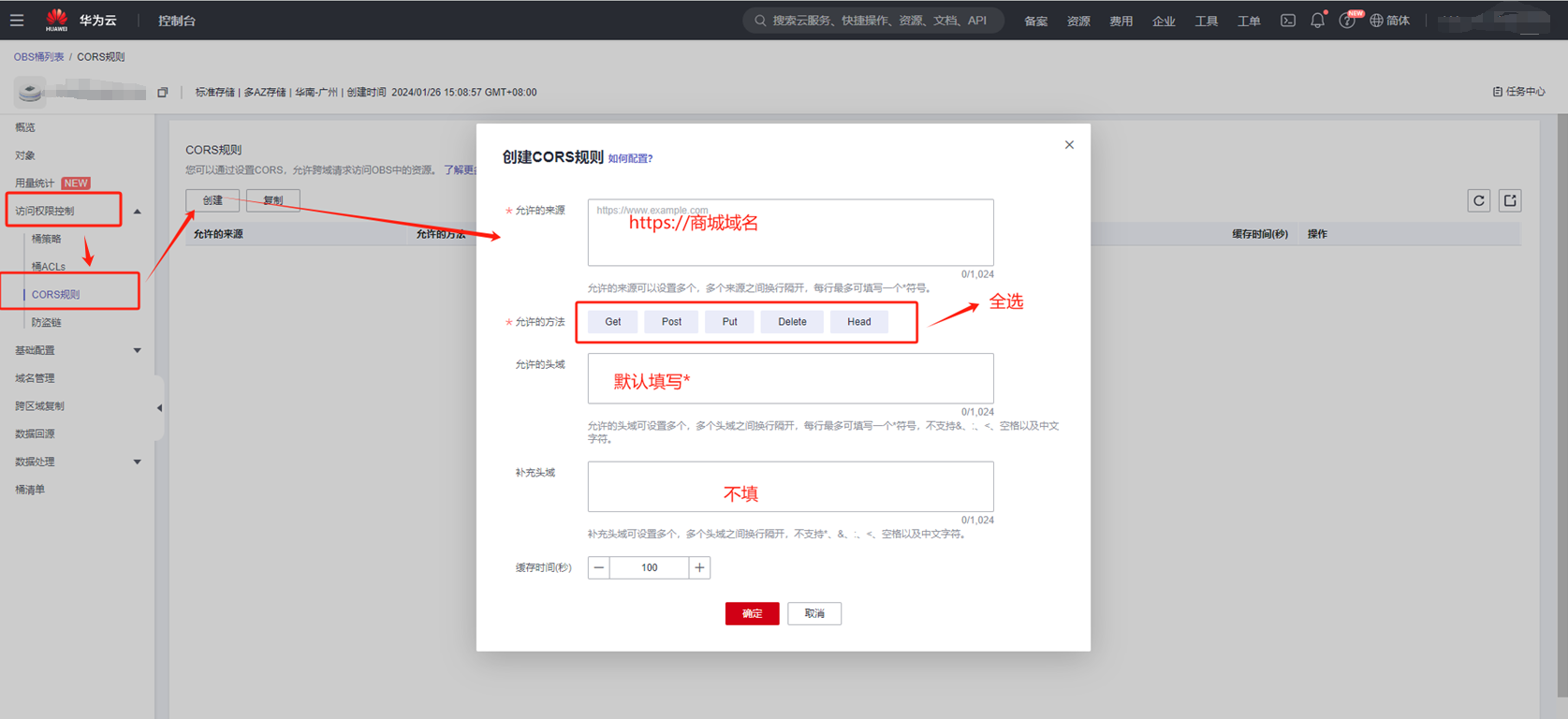Select CORS规则 in the sidebar
This screenshot has width=1568, height=719.
55,295
